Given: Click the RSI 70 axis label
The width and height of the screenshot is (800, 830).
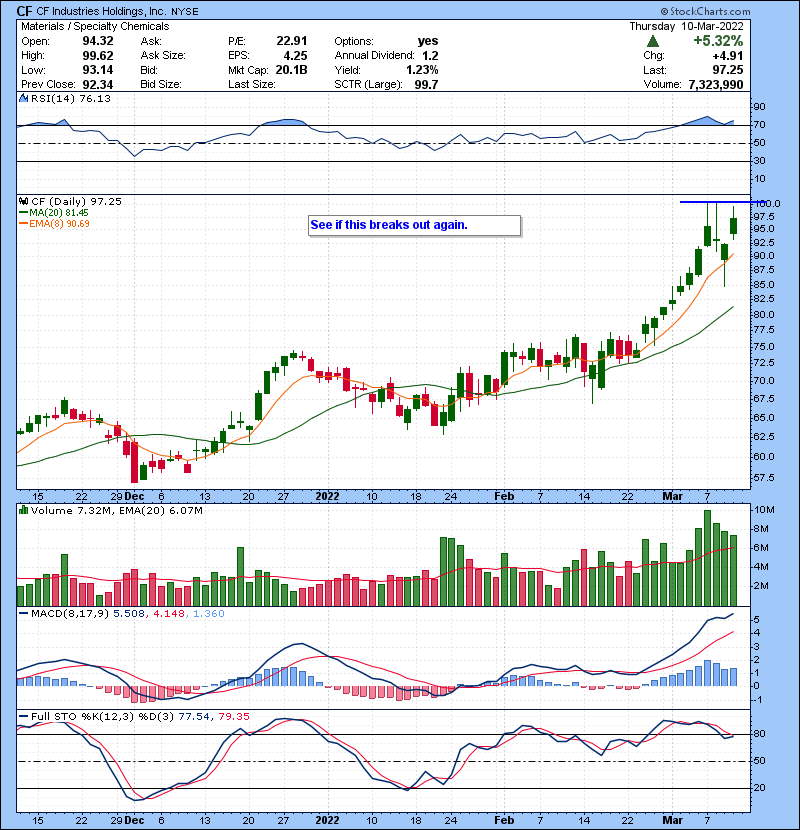Looking at the screenshot, I should click(x=759, y=125).
